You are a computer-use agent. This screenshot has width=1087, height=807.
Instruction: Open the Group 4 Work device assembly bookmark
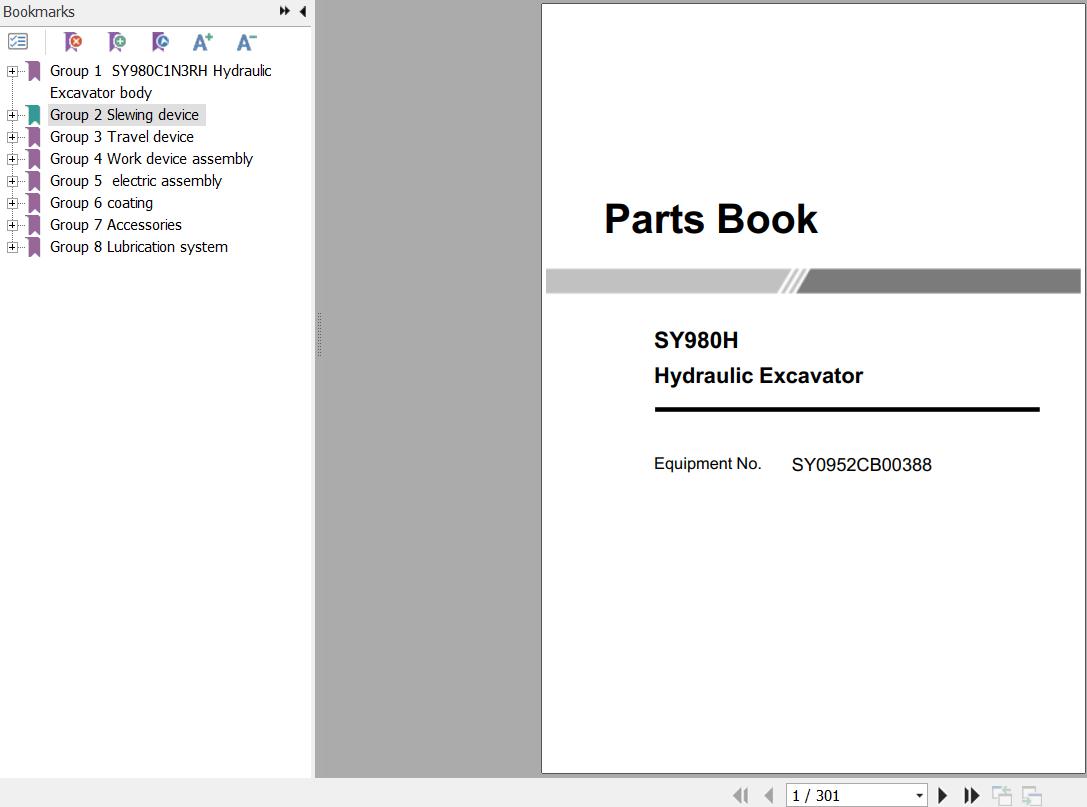pos(151,159)
